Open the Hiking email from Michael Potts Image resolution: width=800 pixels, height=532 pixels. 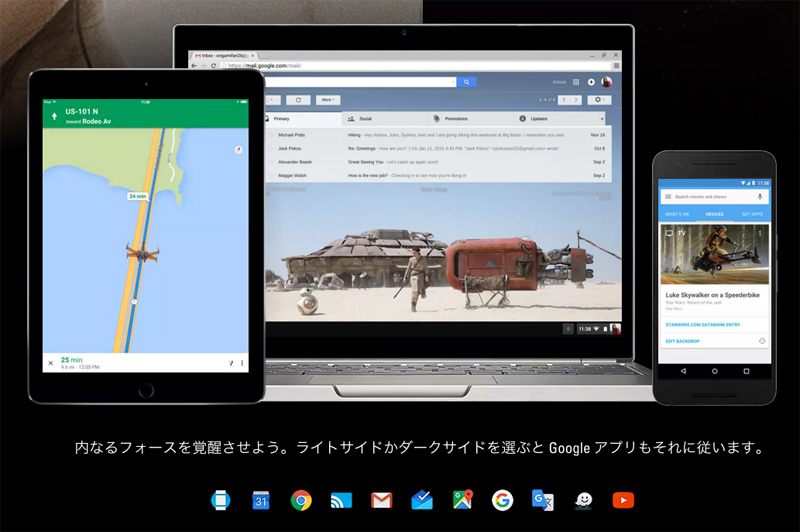click(436, 135)
